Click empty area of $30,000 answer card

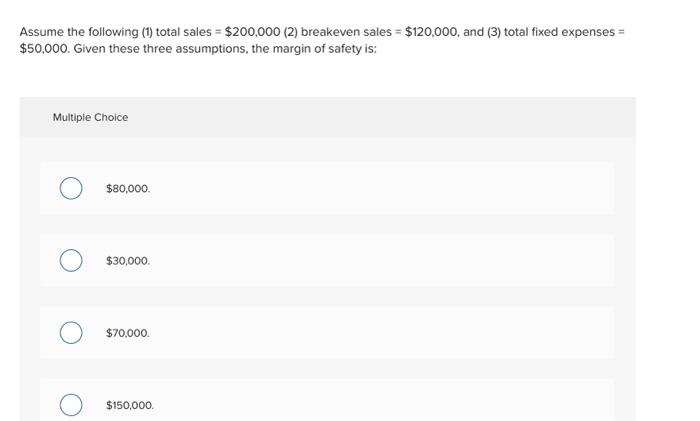(379, 260)
